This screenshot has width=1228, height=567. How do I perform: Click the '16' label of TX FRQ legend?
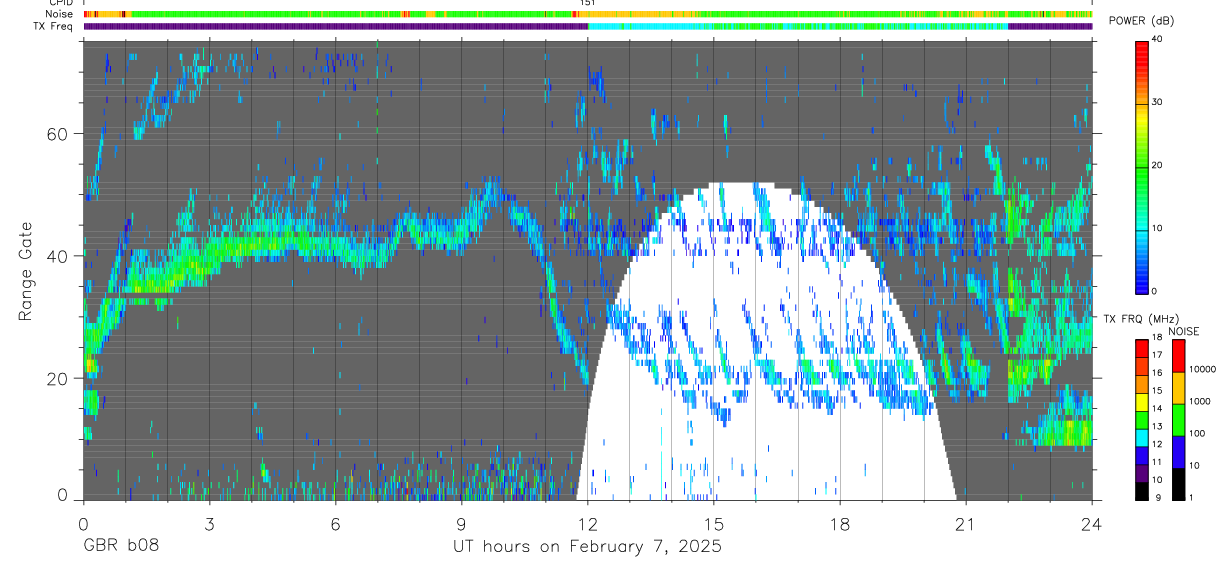click(x=1157, y=372)
